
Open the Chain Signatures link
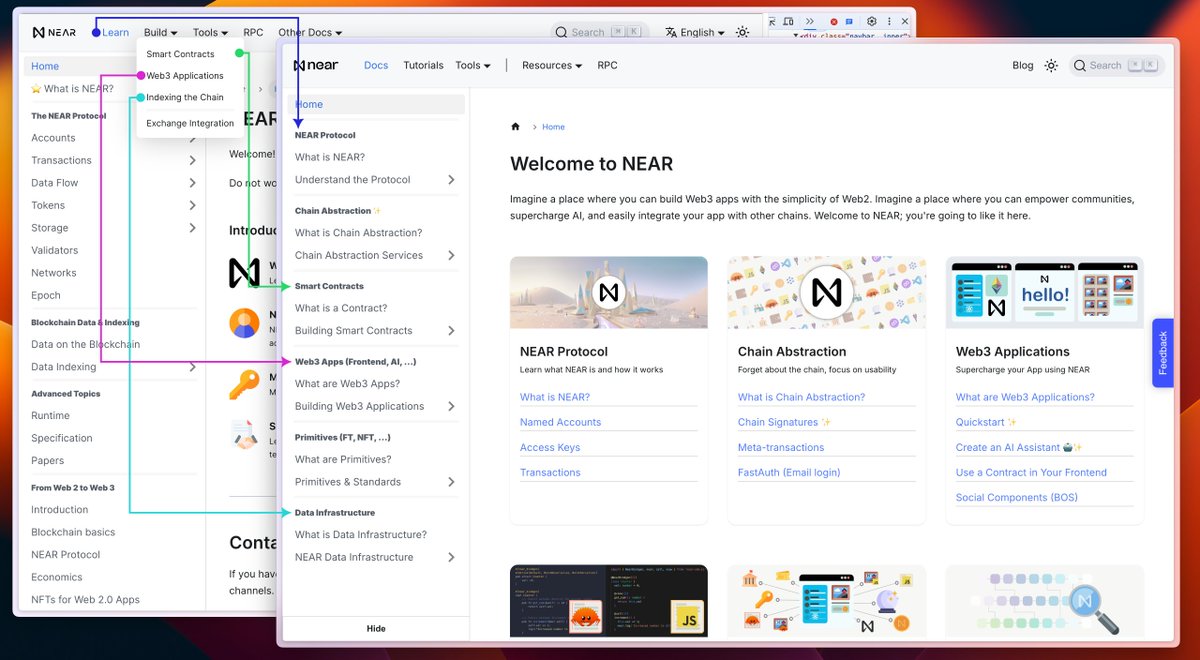pos(778,422)
